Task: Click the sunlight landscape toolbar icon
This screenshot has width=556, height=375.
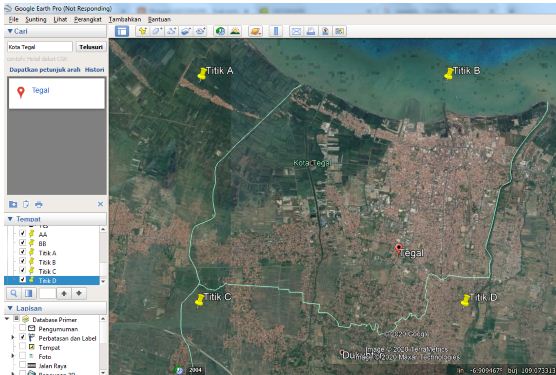Action: tap(235, 31)
